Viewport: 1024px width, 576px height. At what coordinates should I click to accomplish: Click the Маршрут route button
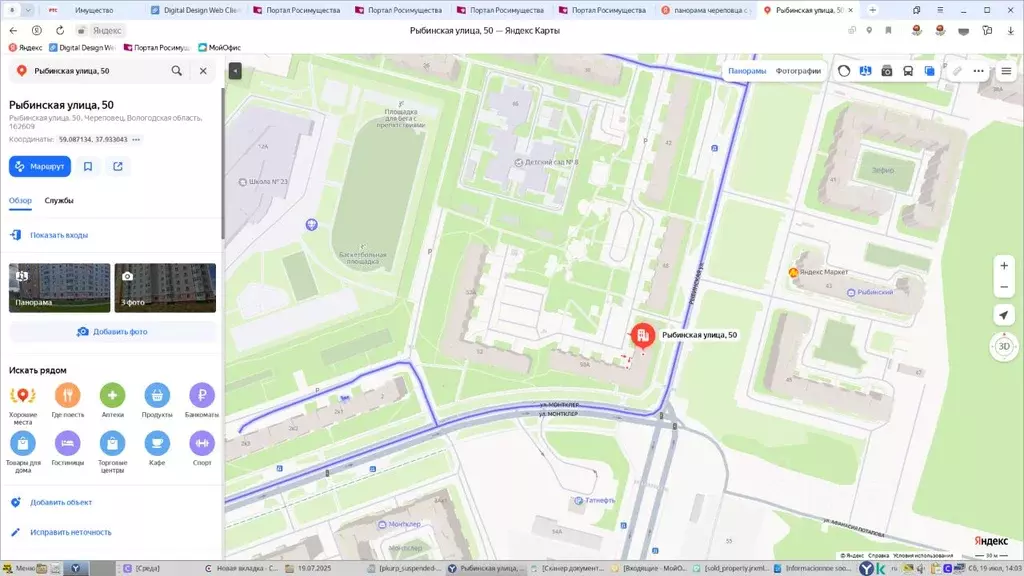coord(40,167)
